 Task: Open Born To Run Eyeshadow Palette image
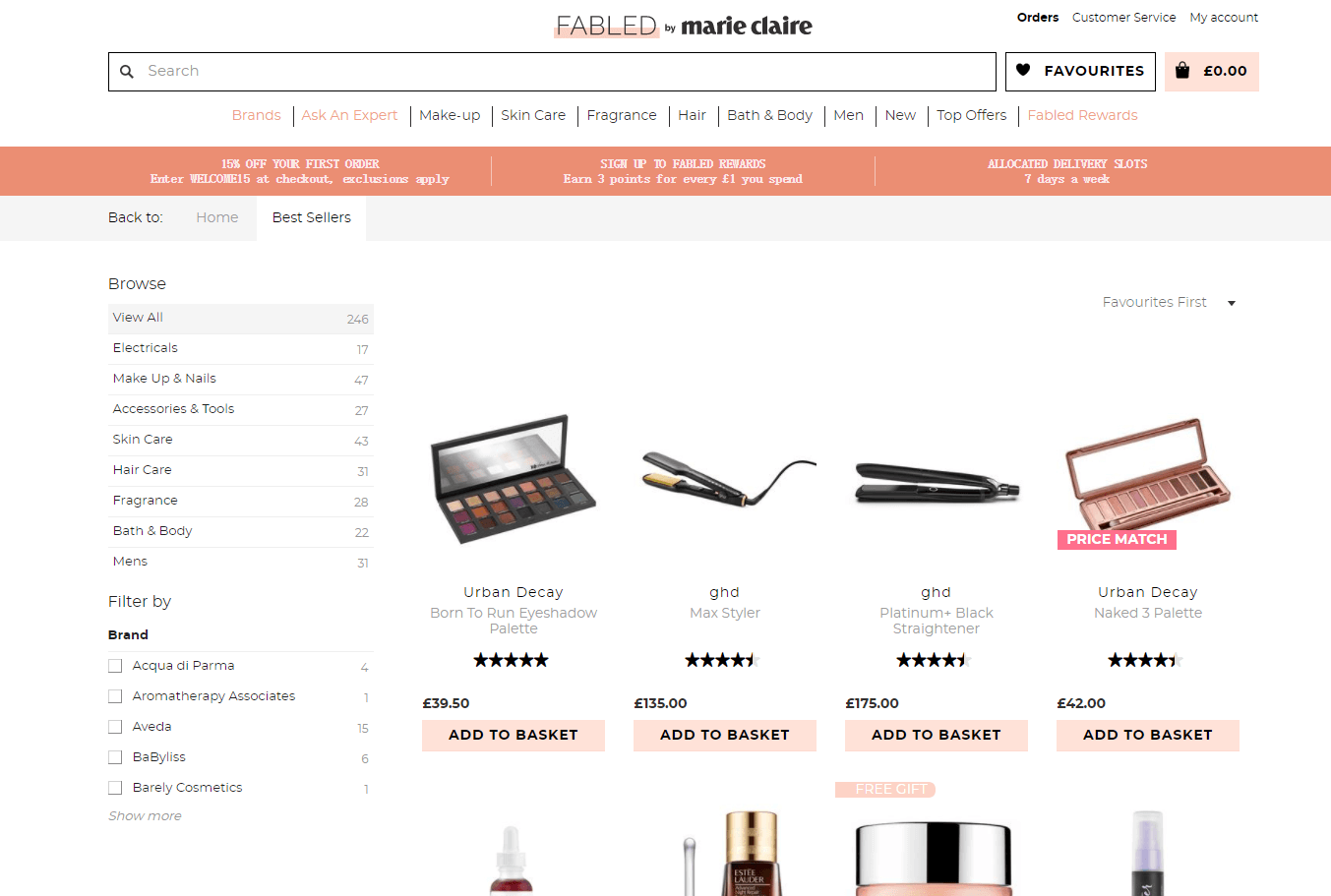pyautogui.click(x=514, y=479)
